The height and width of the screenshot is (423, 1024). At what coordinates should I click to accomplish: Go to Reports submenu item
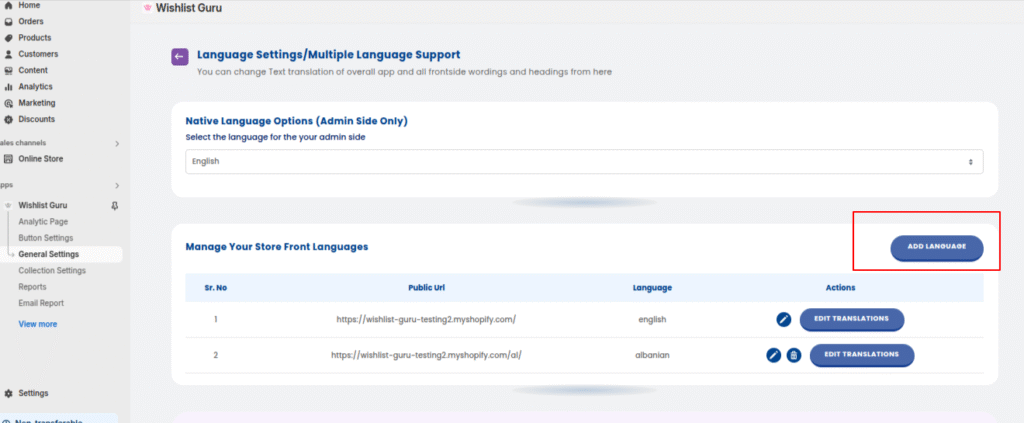point(32,287)
